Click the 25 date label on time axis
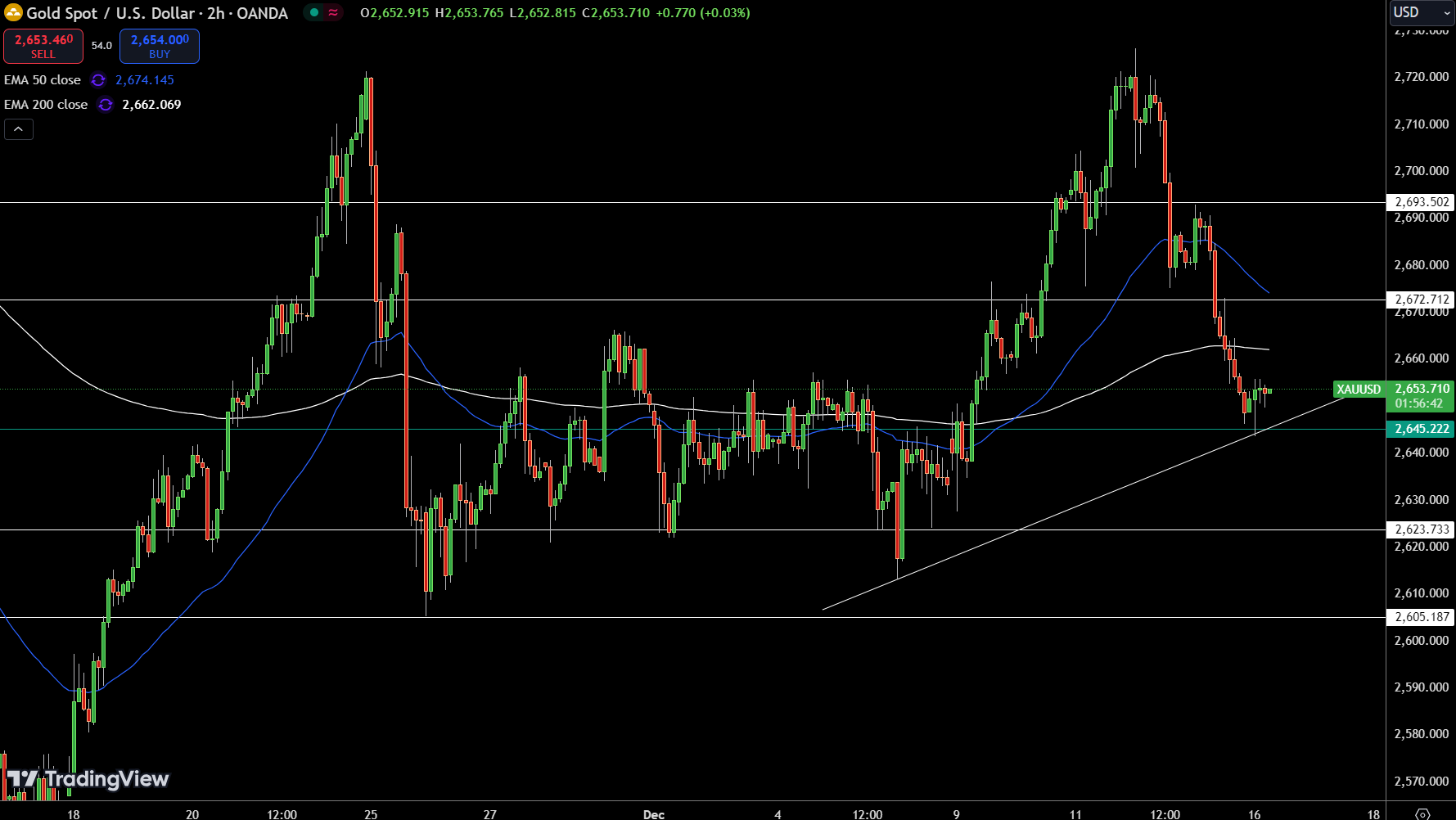 [371, 814]
